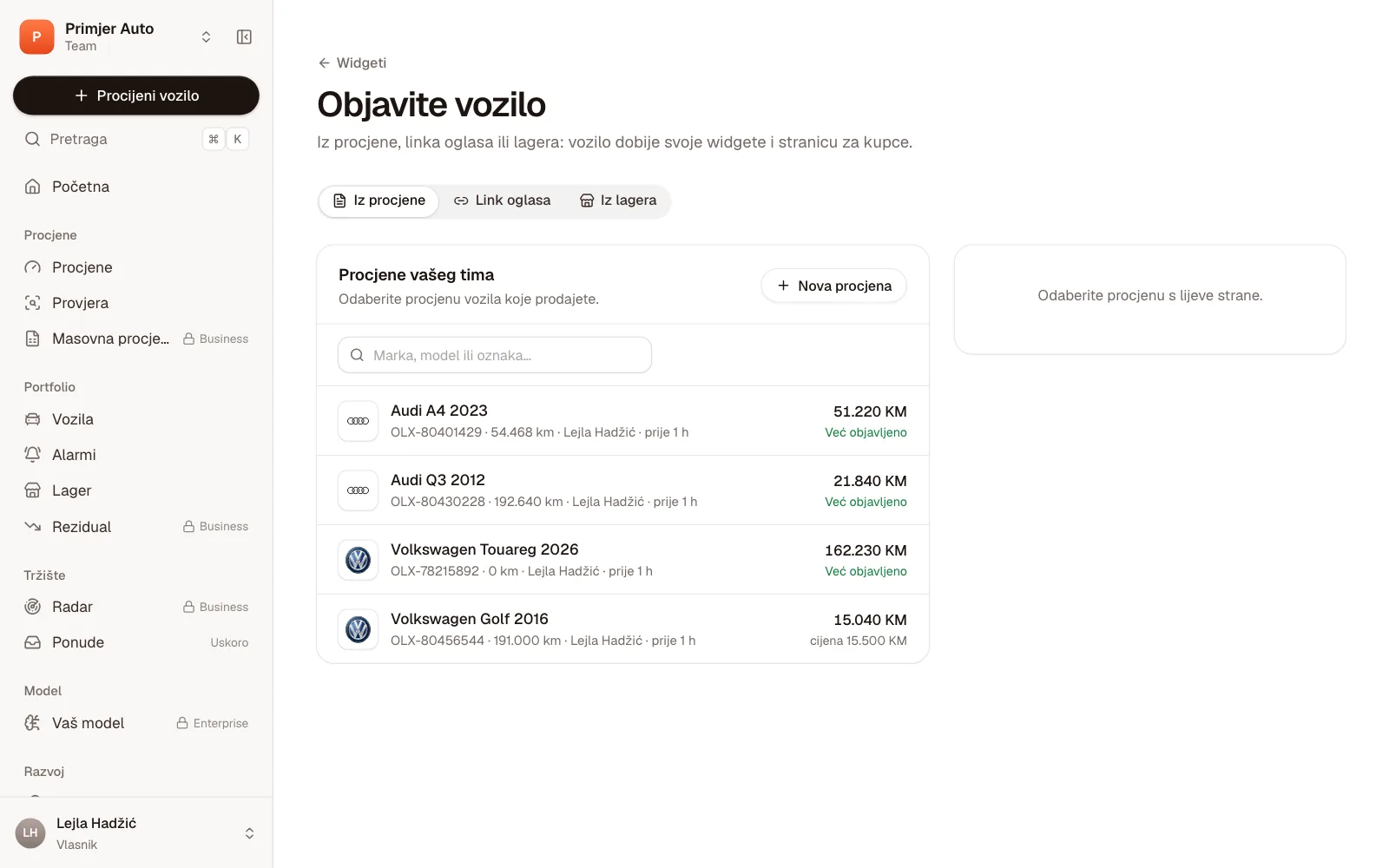Click the Audi logo of Q3 2012 row
Screen dimensions: 1389x868
point(358,490)
